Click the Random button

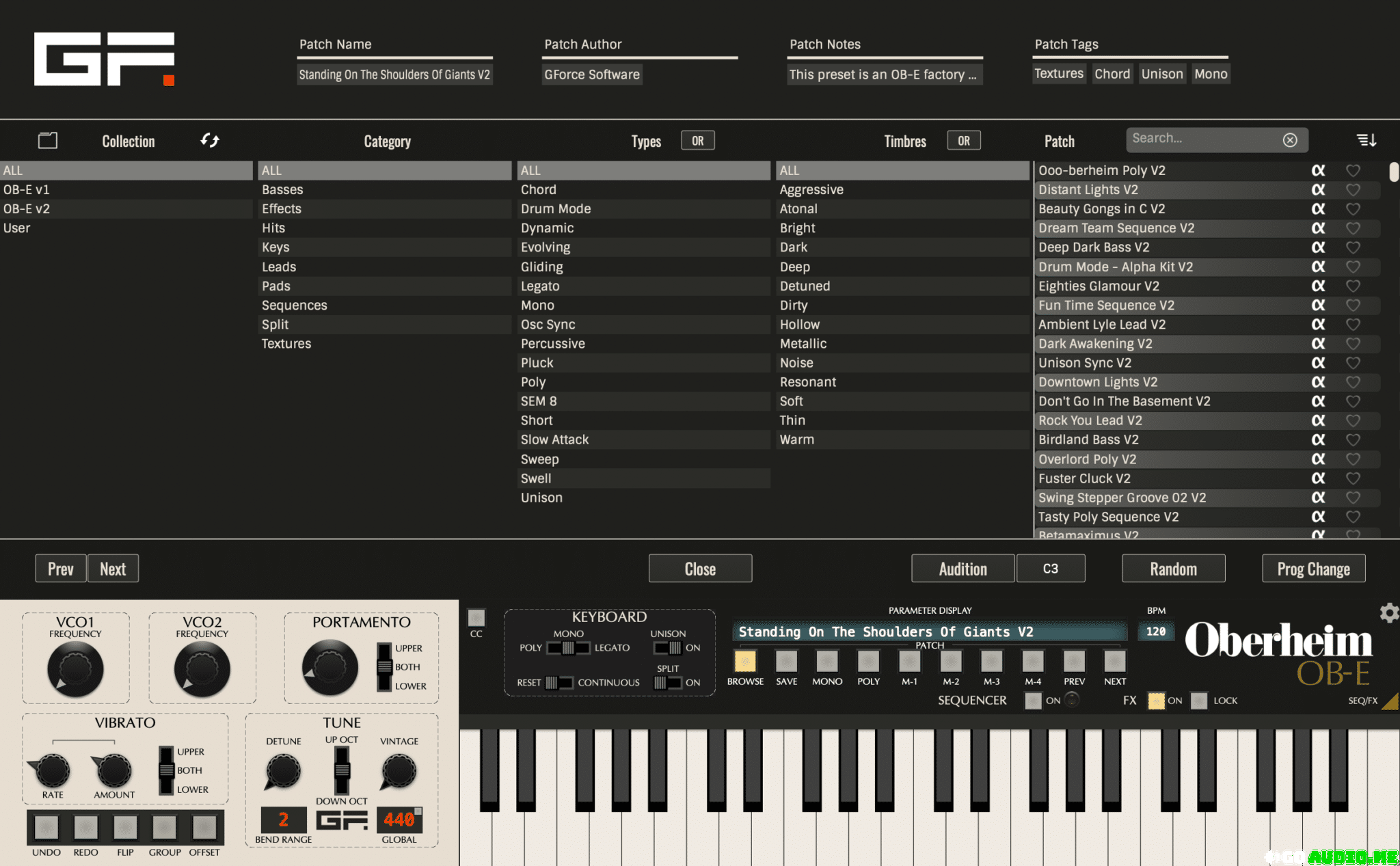coord(1173,569)
